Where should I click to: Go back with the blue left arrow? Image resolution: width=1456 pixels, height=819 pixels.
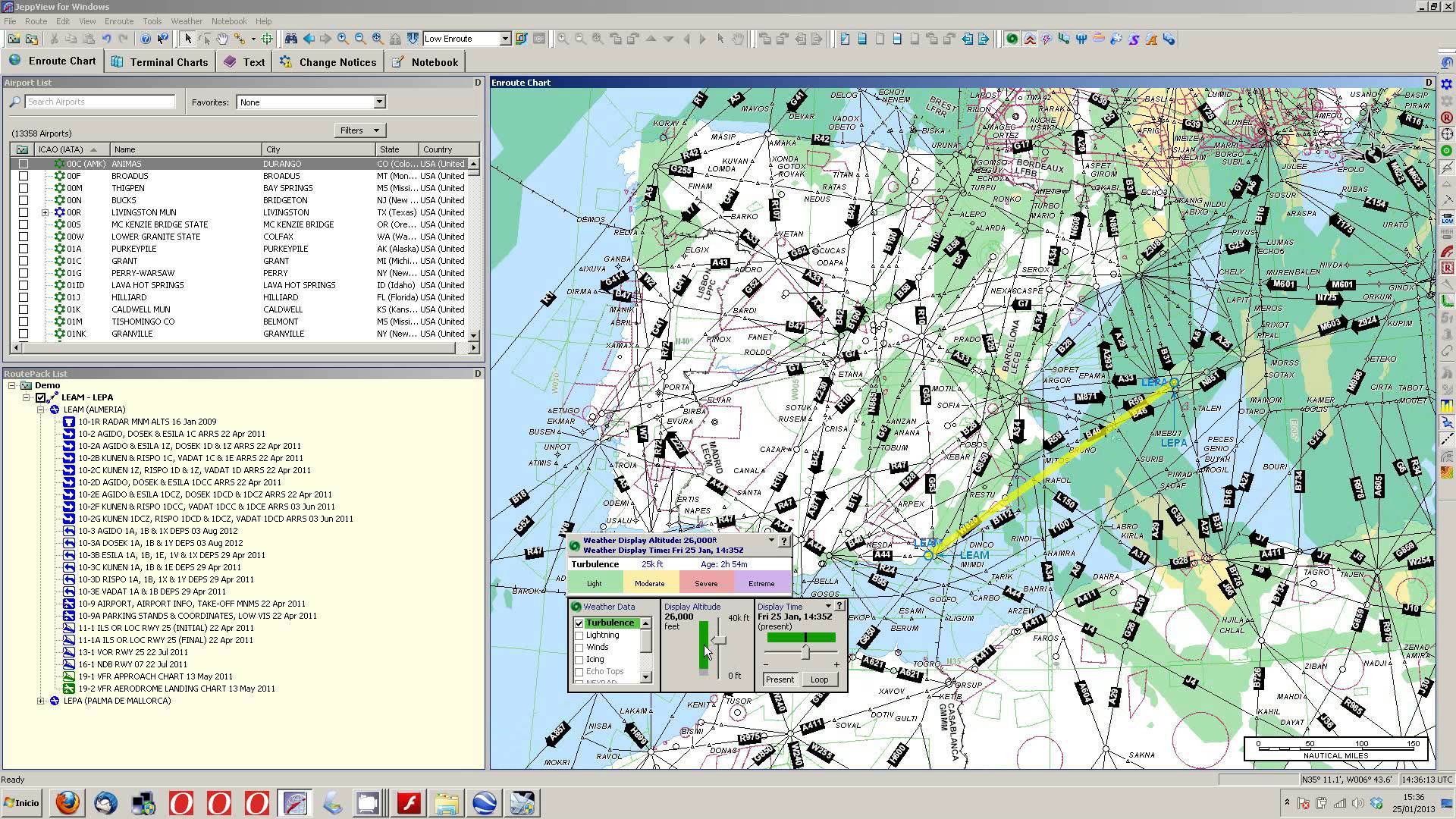(309, 39)
